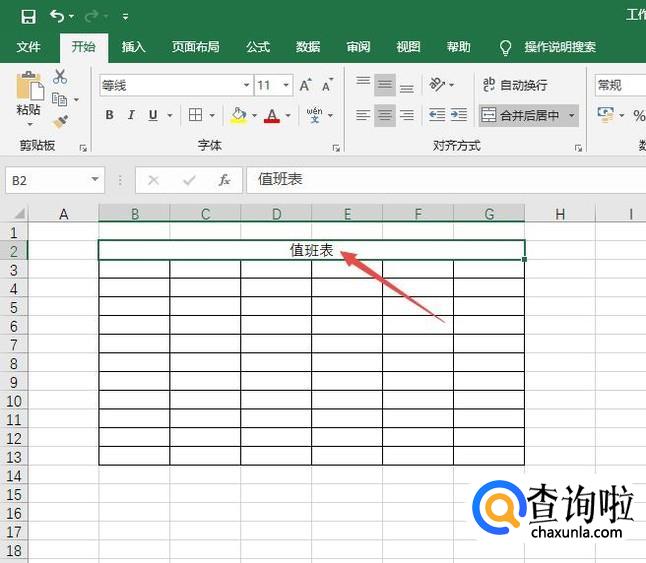This screenshot has height=563, width=646.
Task: Click the 合并后居中 merge button
Action: coord(520,115)
